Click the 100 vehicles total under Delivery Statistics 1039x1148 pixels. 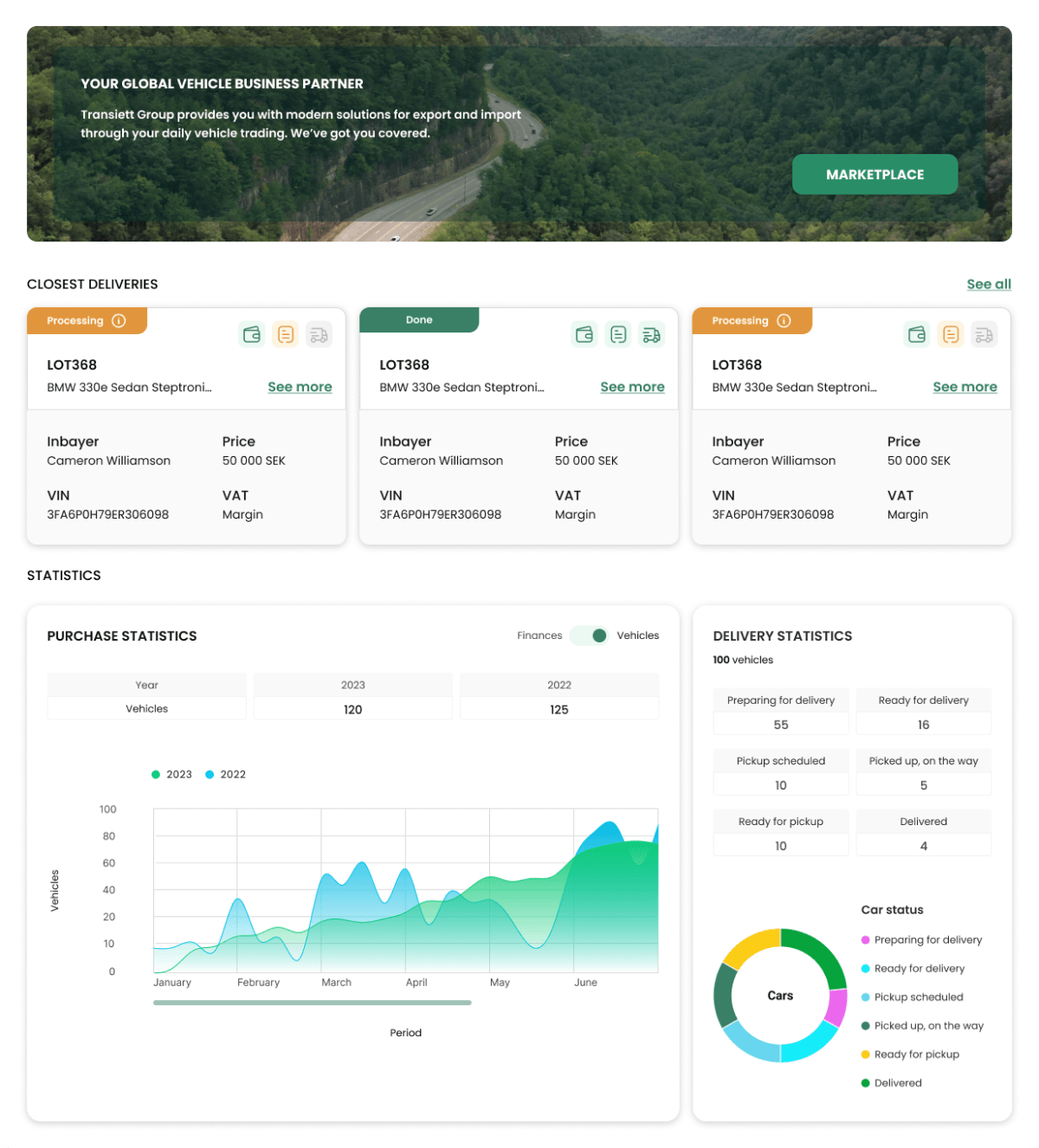(x=743, y=660)
